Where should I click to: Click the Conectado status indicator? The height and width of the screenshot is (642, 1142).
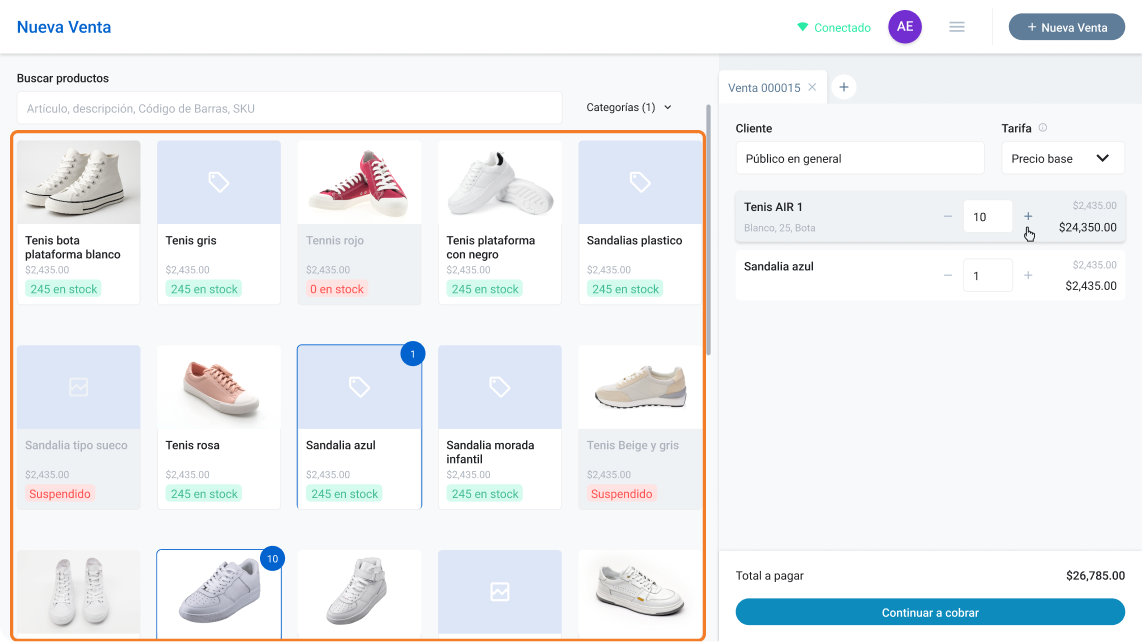pyautogui.click(x=834, y=28)
